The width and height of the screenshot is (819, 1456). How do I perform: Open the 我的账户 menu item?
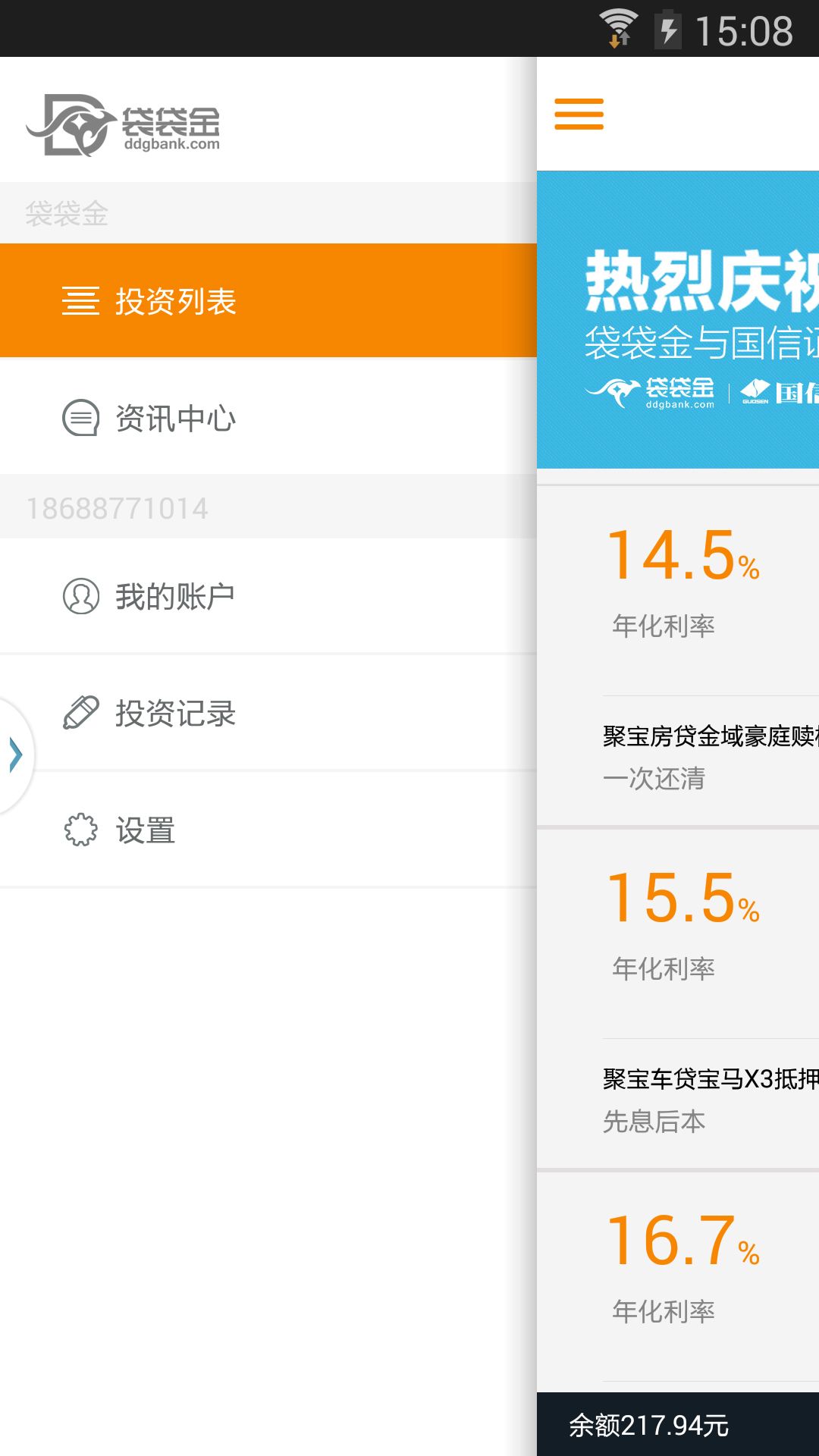[x=268, y=596]
